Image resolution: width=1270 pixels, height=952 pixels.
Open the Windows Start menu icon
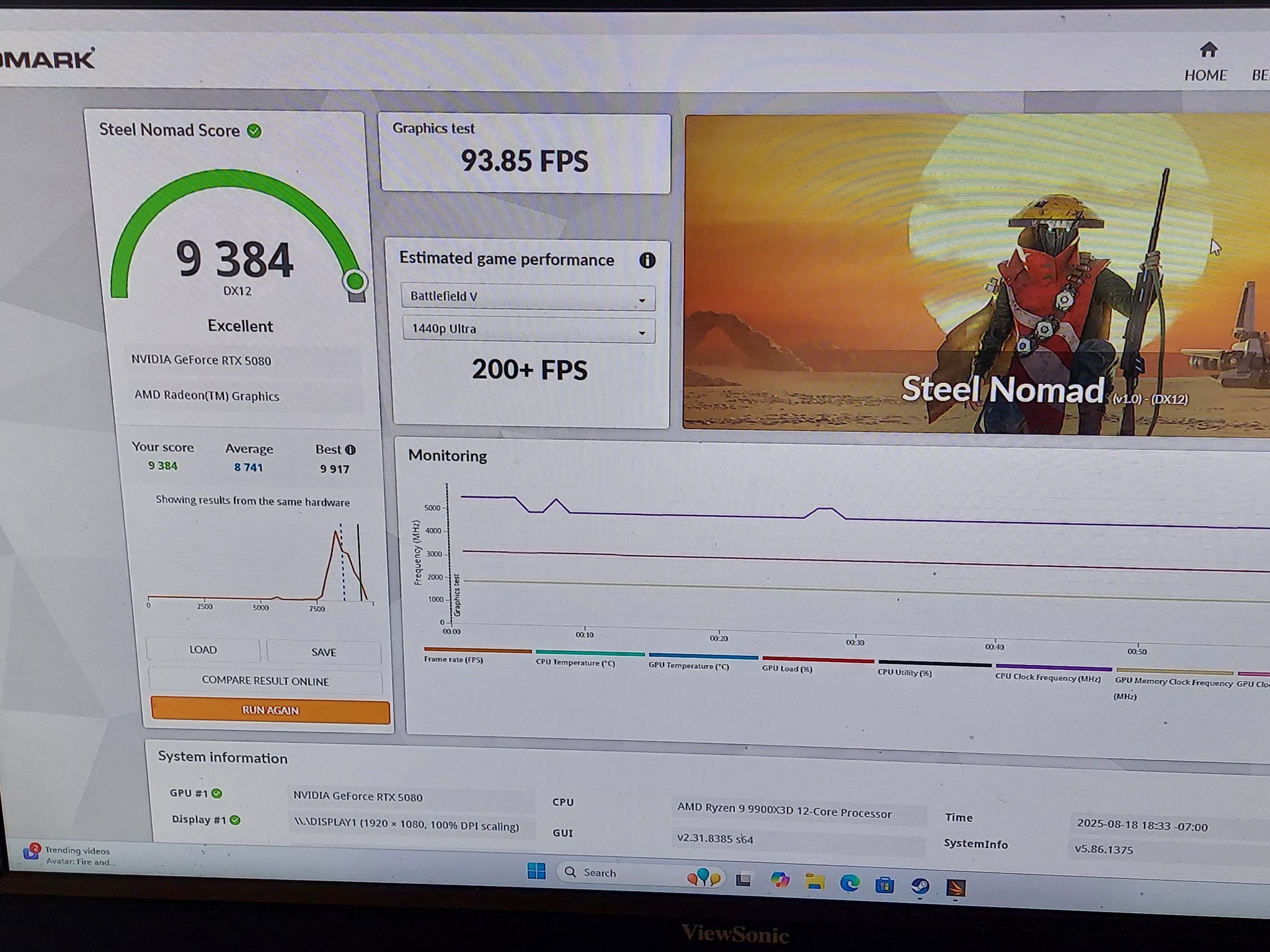[x=536, y=871]
